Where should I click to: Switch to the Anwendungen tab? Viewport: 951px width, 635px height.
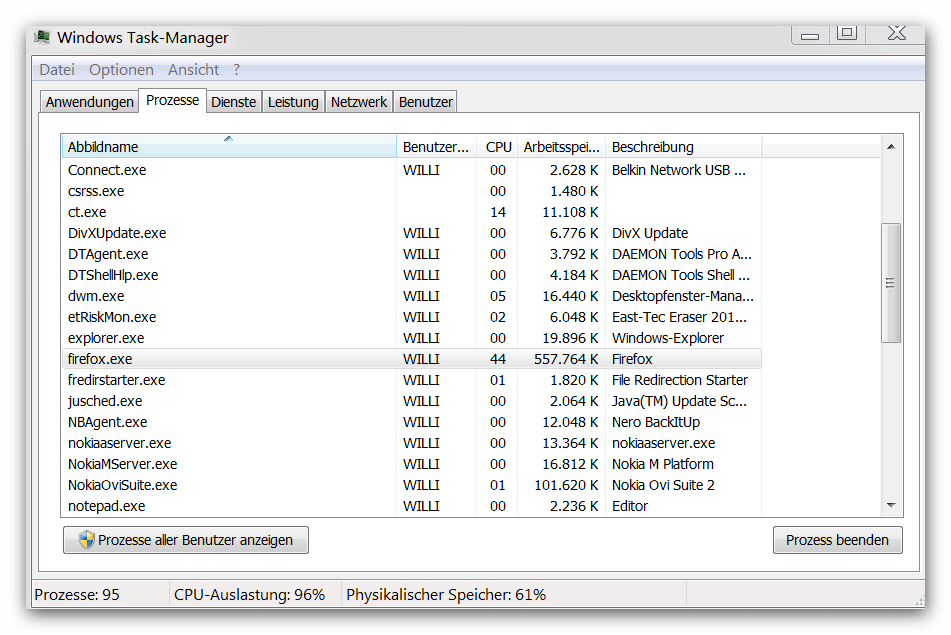pos(89,102)
